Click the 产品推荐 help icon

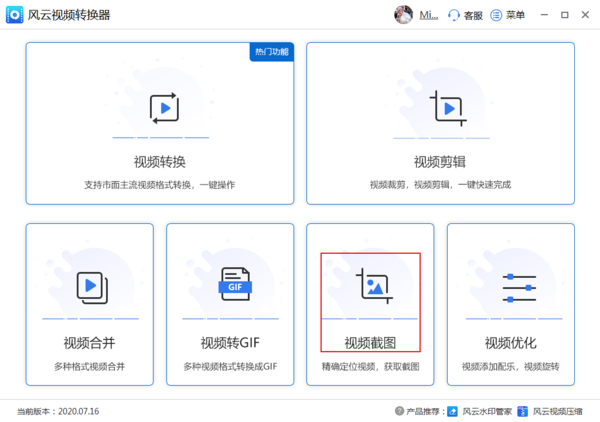coord(400,411)
